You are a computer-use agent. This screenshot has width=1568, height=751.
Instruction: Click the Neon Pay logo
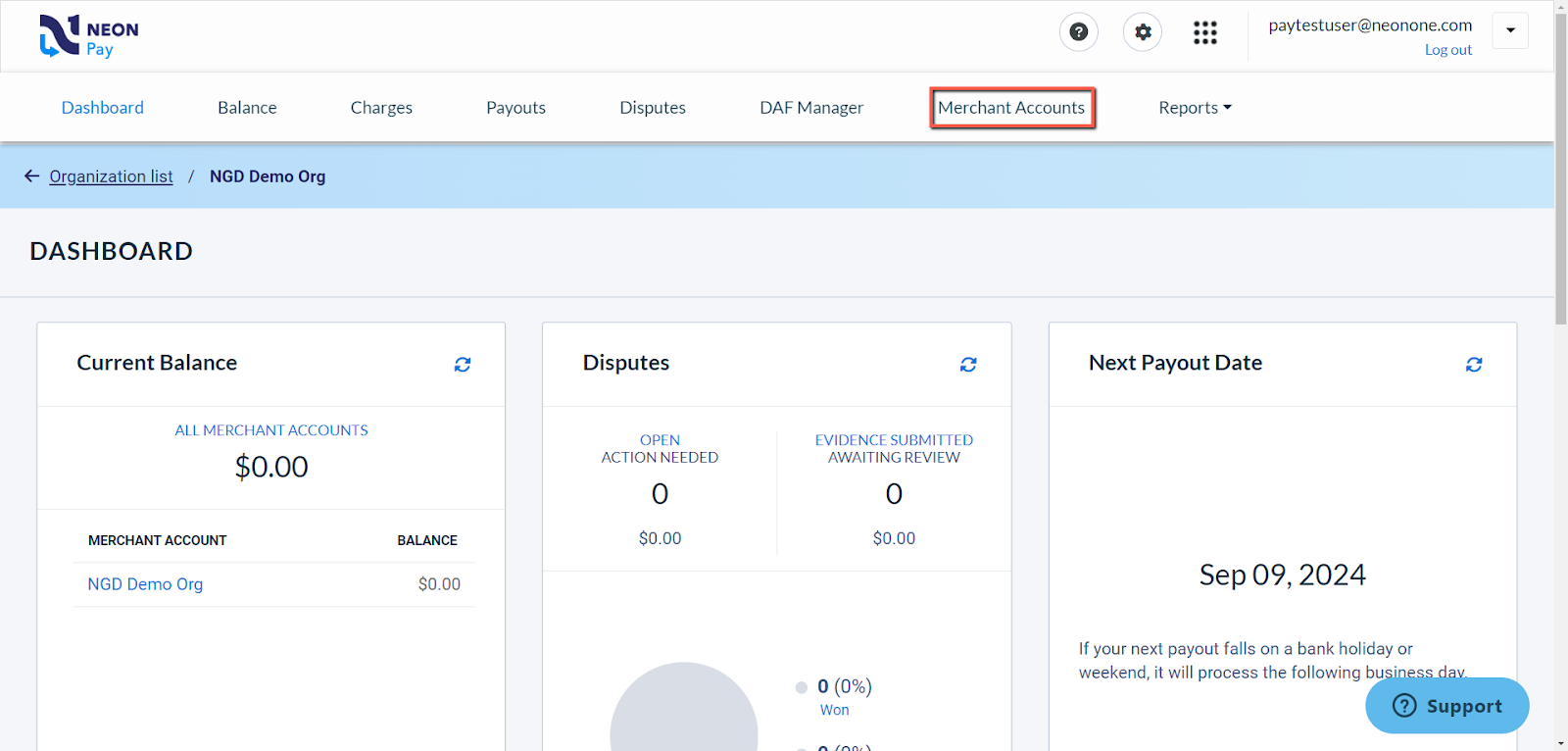coord(88,36)
